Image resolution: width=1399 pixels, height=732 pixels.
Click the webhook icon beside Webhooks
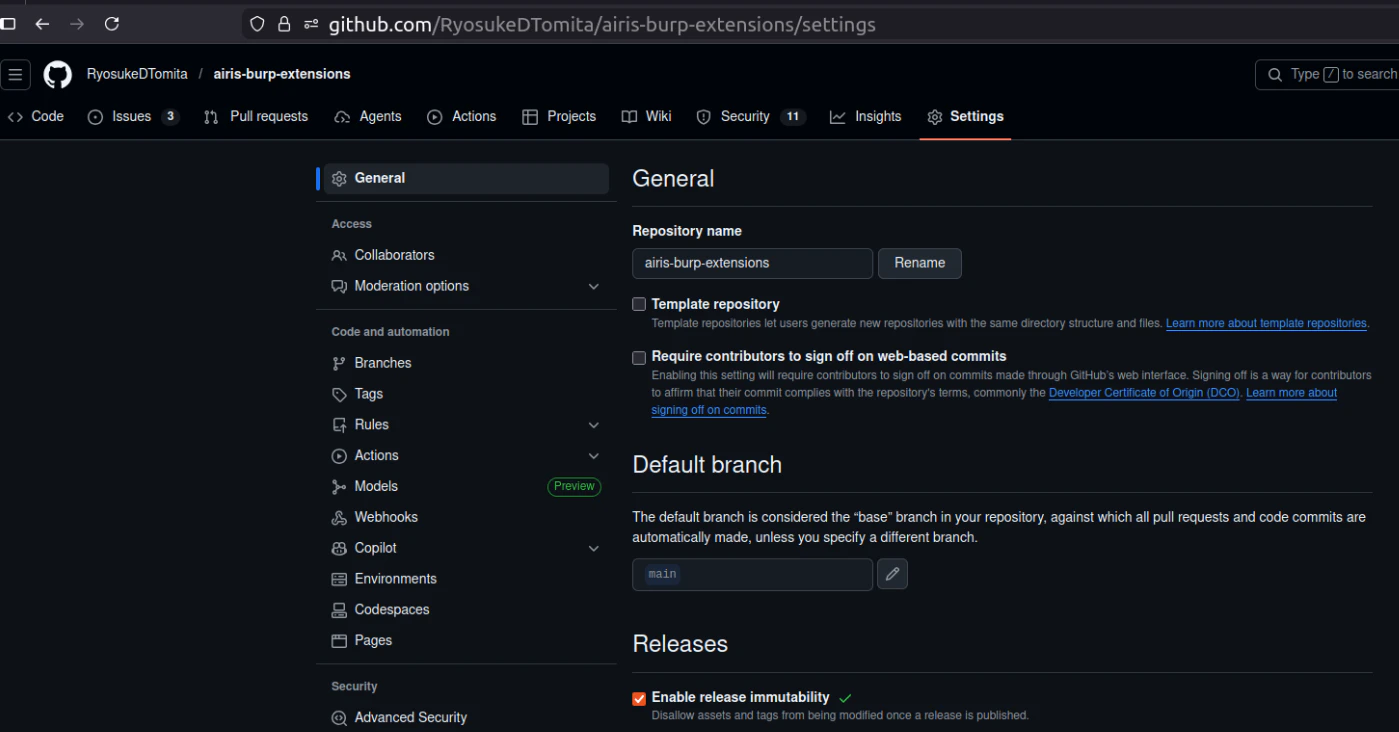click(339, 517)
